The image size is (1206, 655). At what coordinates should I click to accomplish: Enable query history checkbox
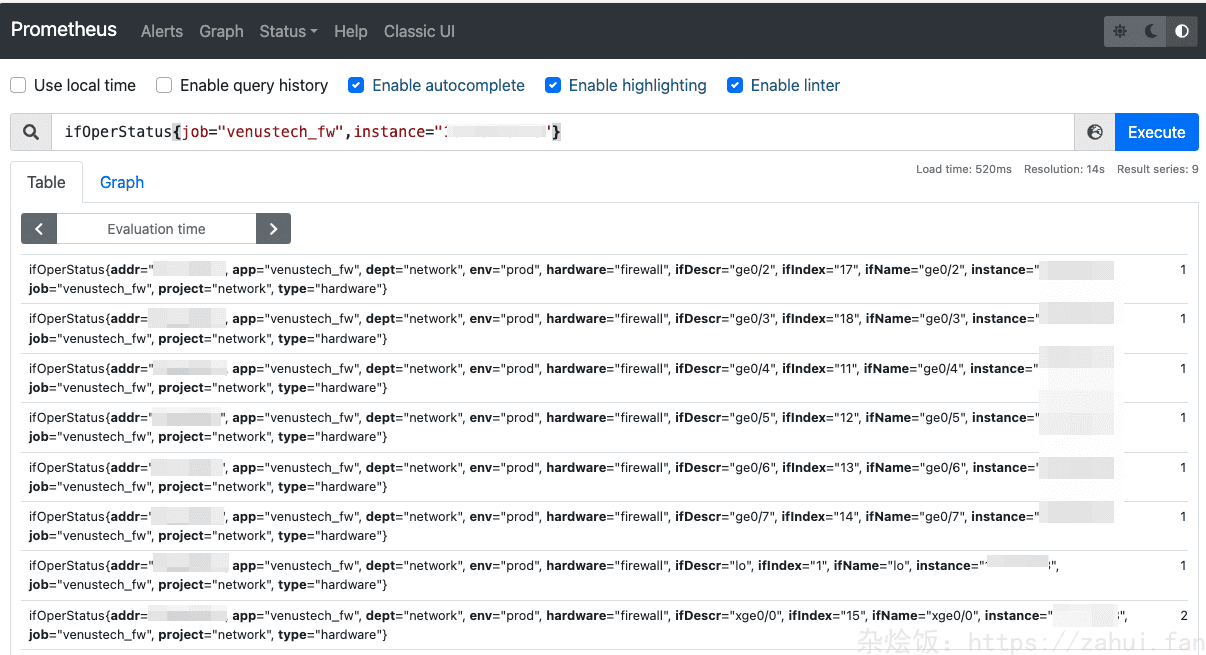(x=164, y=86)
